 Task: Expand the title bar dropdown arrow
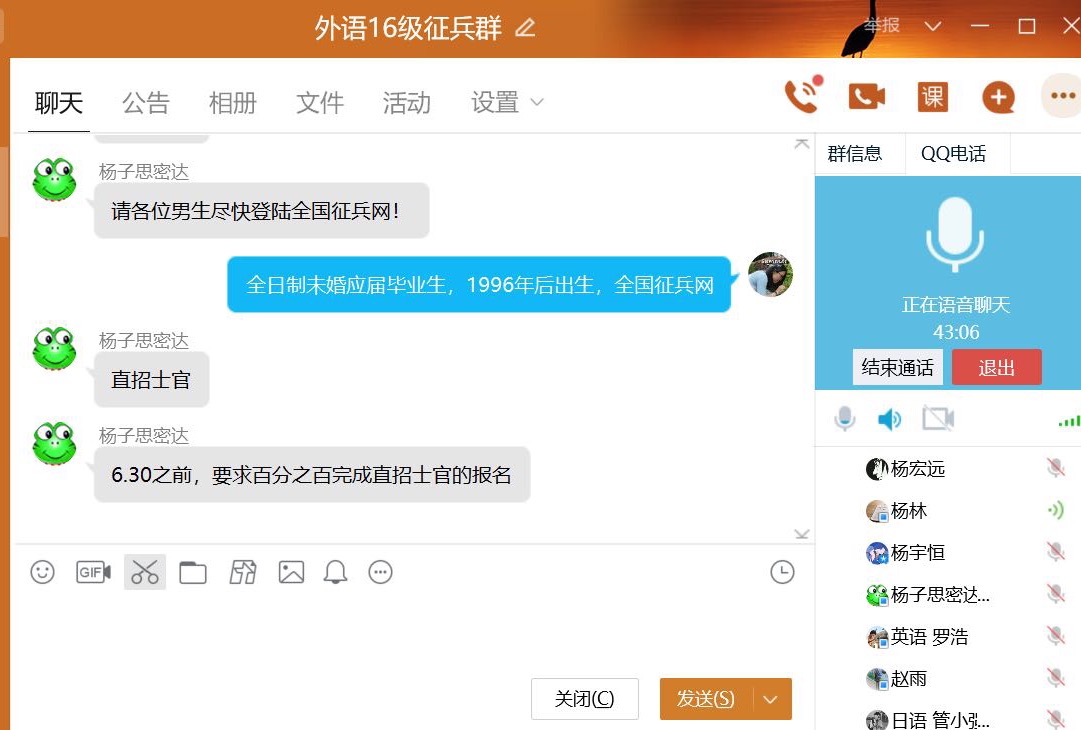(932, 26)
